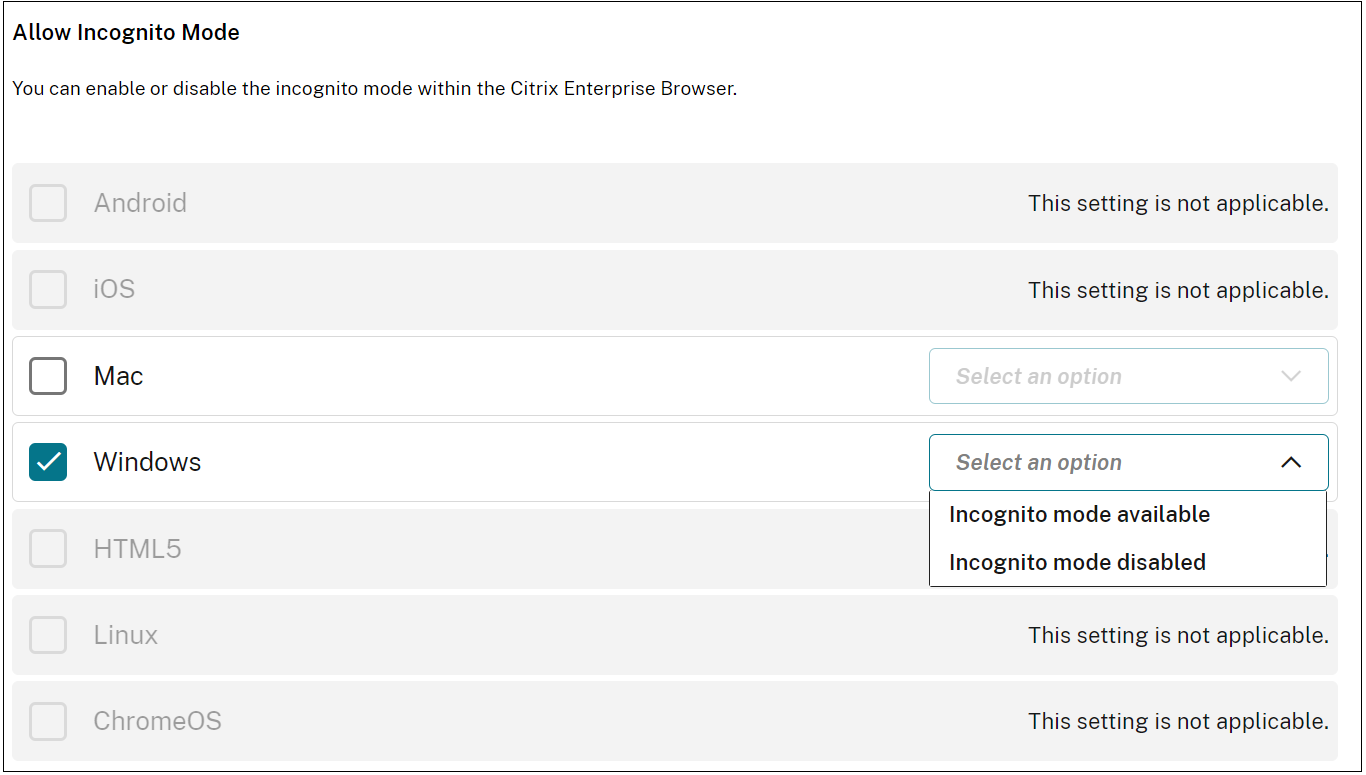Click the ChromeOS checkbox
1366x775 pixels.
tap(48, 721)
